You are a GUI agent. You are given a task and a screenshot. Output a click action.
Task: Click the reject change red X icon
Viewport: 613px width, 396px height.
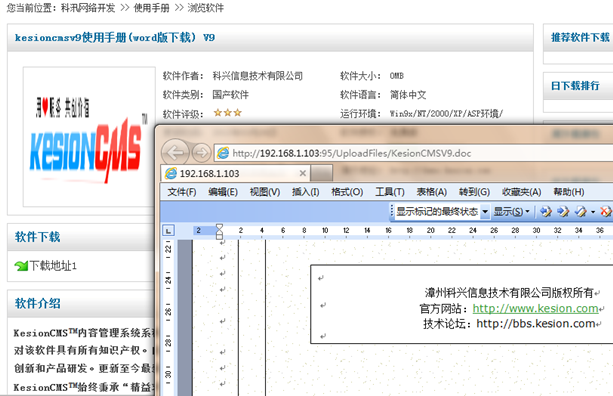coord(606,211)
